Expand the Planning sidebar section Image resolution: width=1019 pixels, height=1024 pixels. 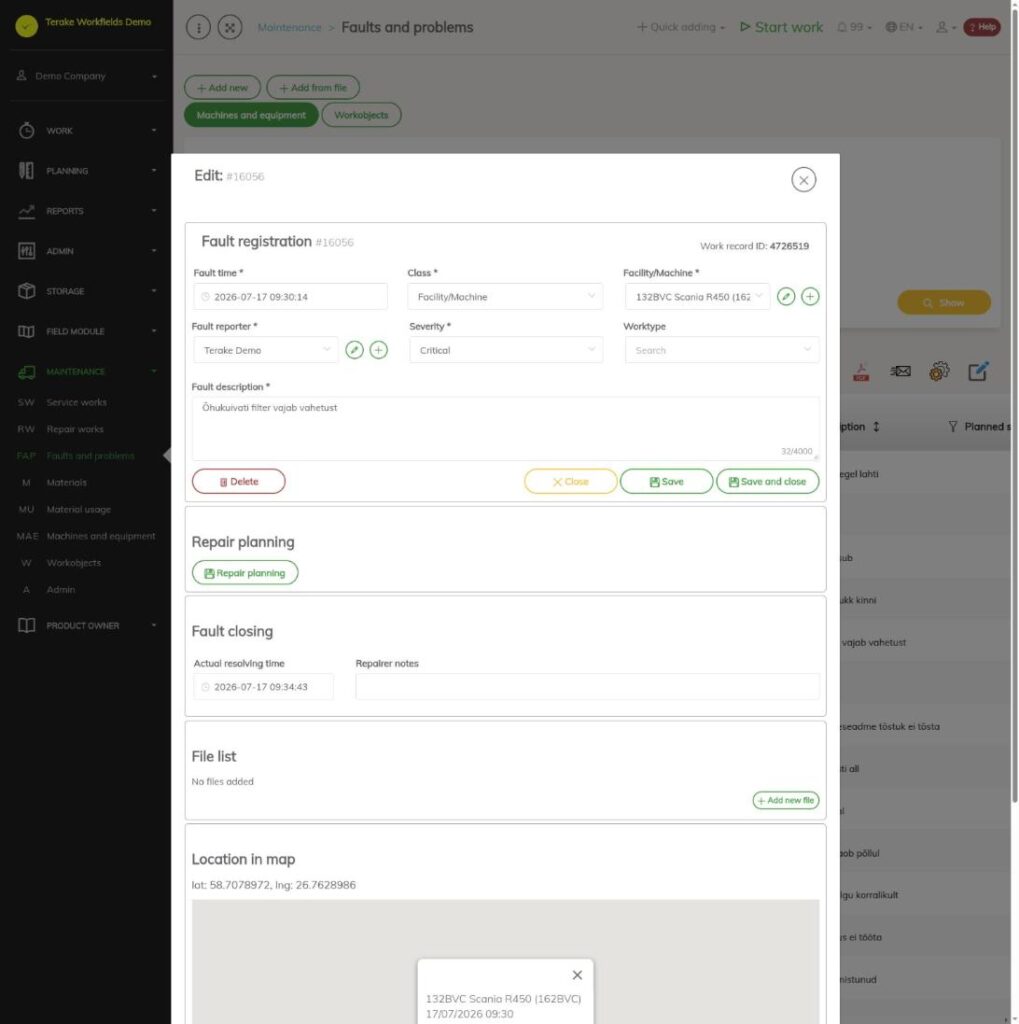click(87, 171)
